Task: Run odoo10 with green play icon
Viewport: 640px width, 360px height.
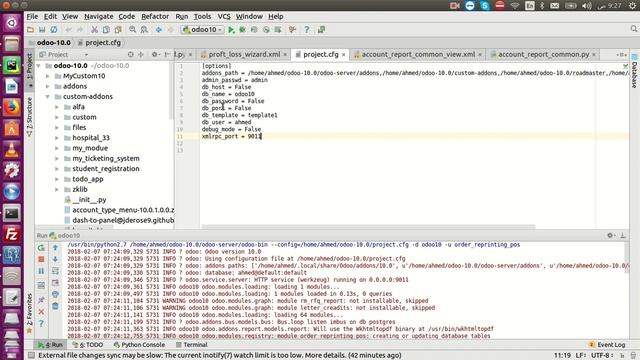Action: click(x=231, y=29)
